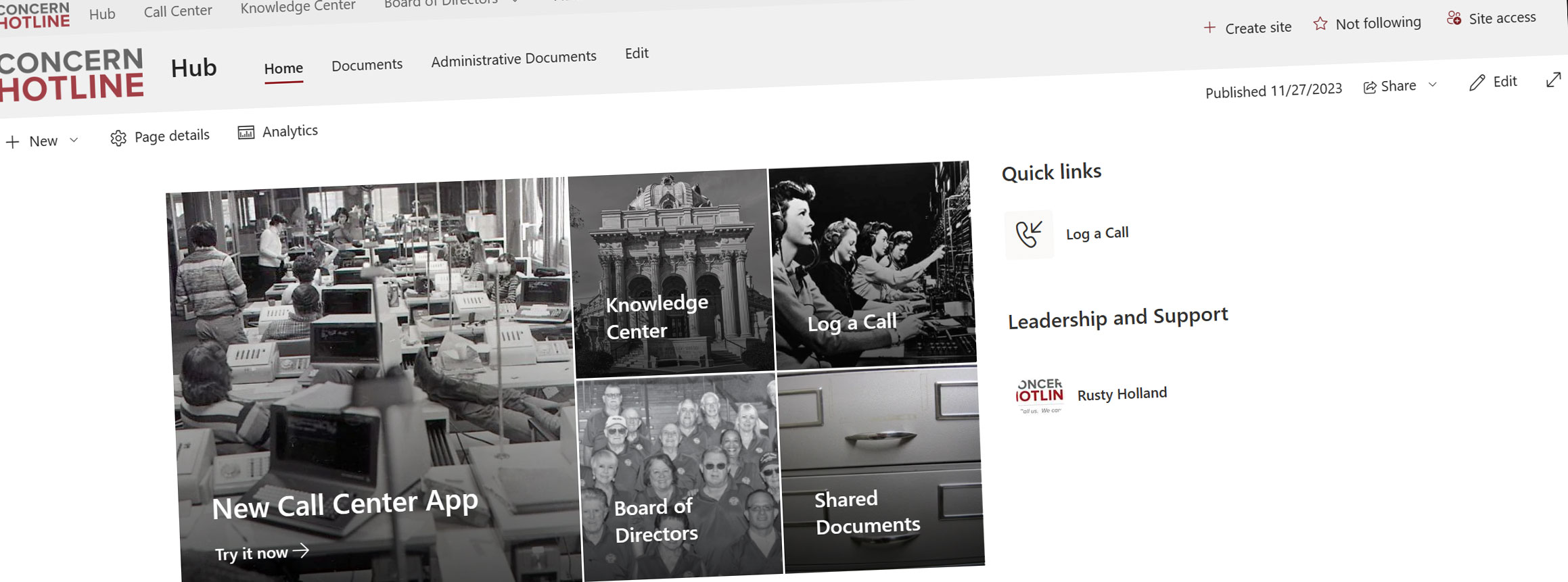The height and width of the screenshot is (582, 1568).
Task: Open the Shared Documents tile
Action: [881, 468]
